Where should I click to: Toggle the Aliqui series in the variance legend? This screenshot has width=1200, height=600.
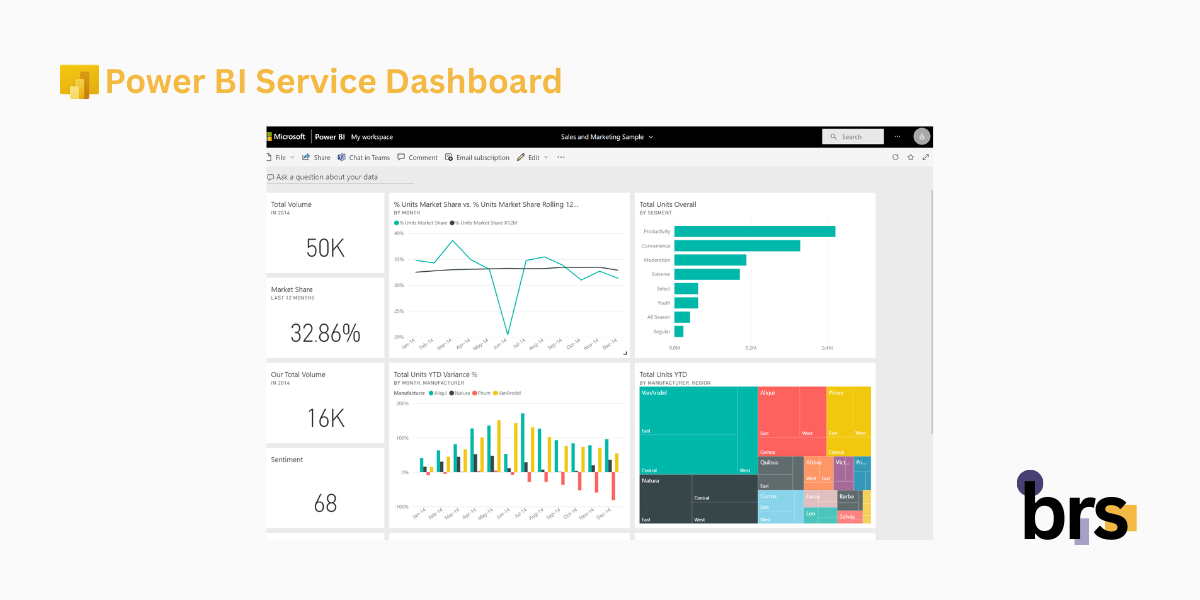pyautogui.click(x=437, y=393)
